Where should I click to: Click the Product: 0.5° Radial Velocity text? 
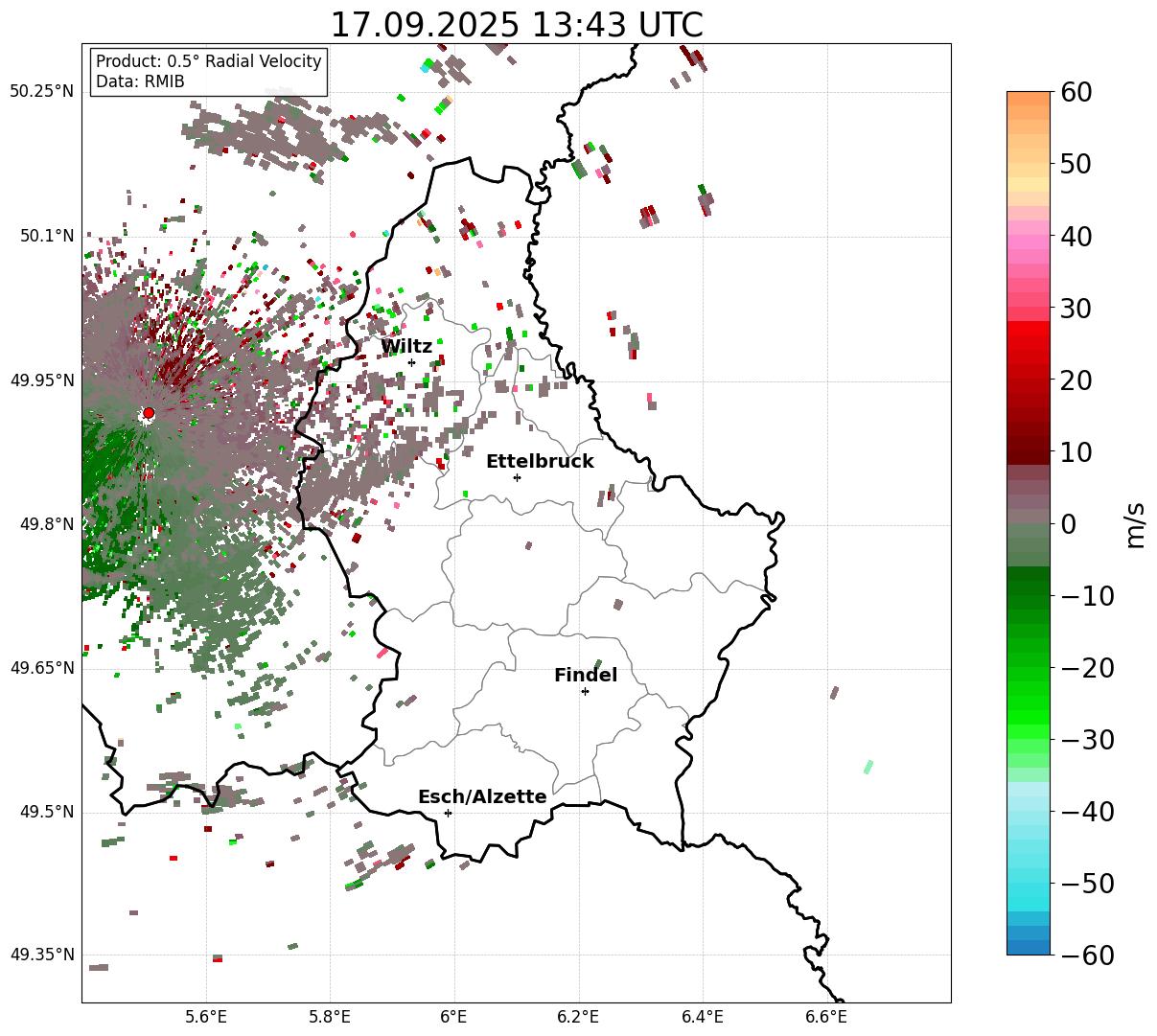coord(209,61)
